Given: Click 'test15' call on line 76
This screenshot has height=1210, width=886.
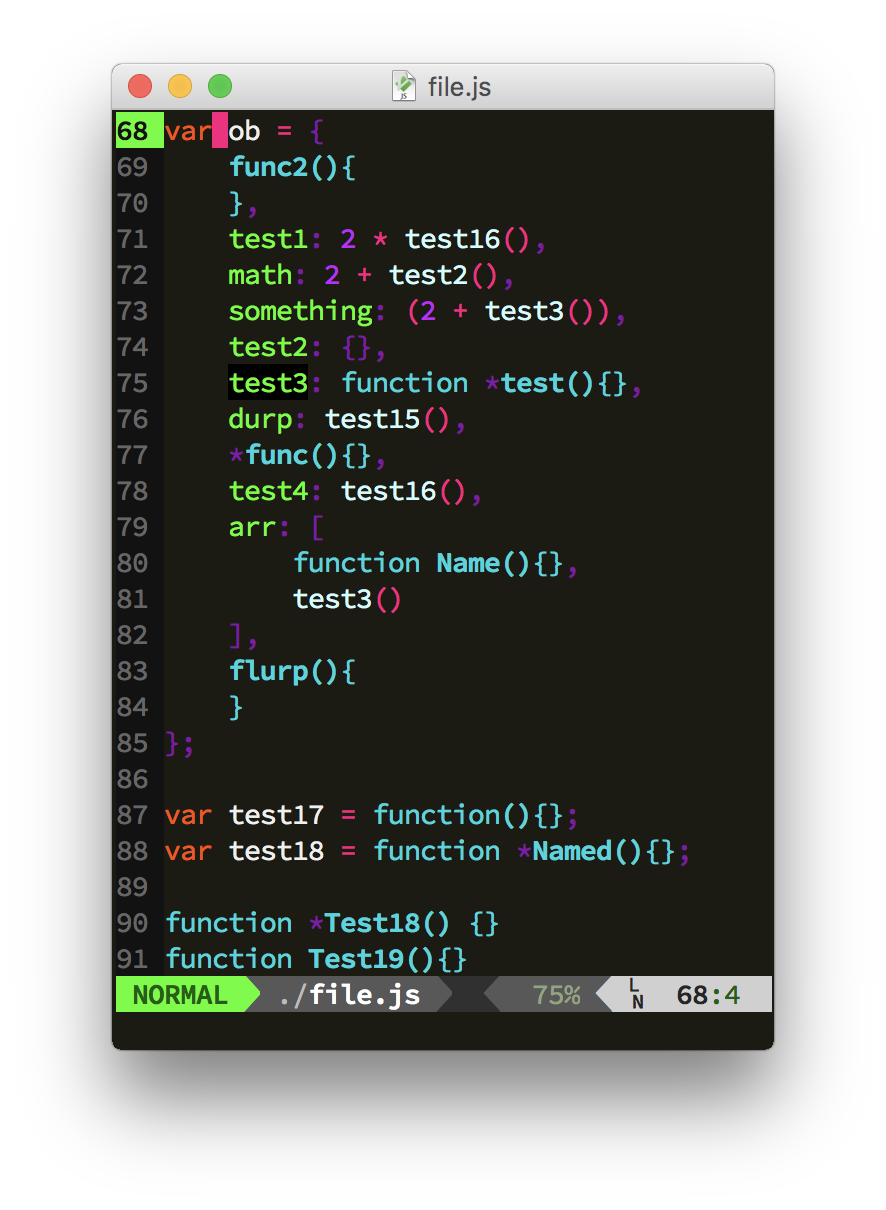Looking at the screenshot, I should coord(373,419).
